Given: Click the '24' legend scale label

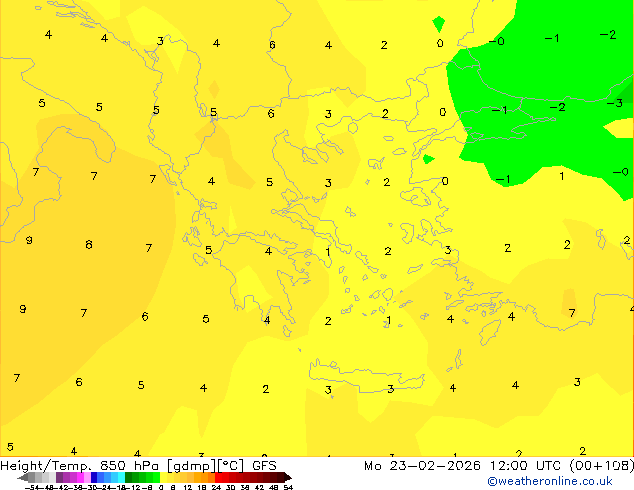Looking at the screenshot, I should (x=216, y=487).
